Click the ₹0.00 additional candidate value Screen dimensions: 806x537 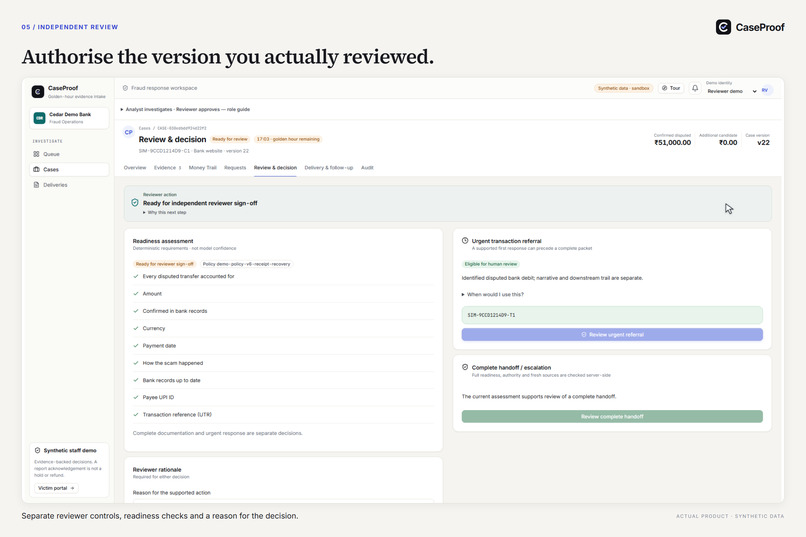(728, 143)
